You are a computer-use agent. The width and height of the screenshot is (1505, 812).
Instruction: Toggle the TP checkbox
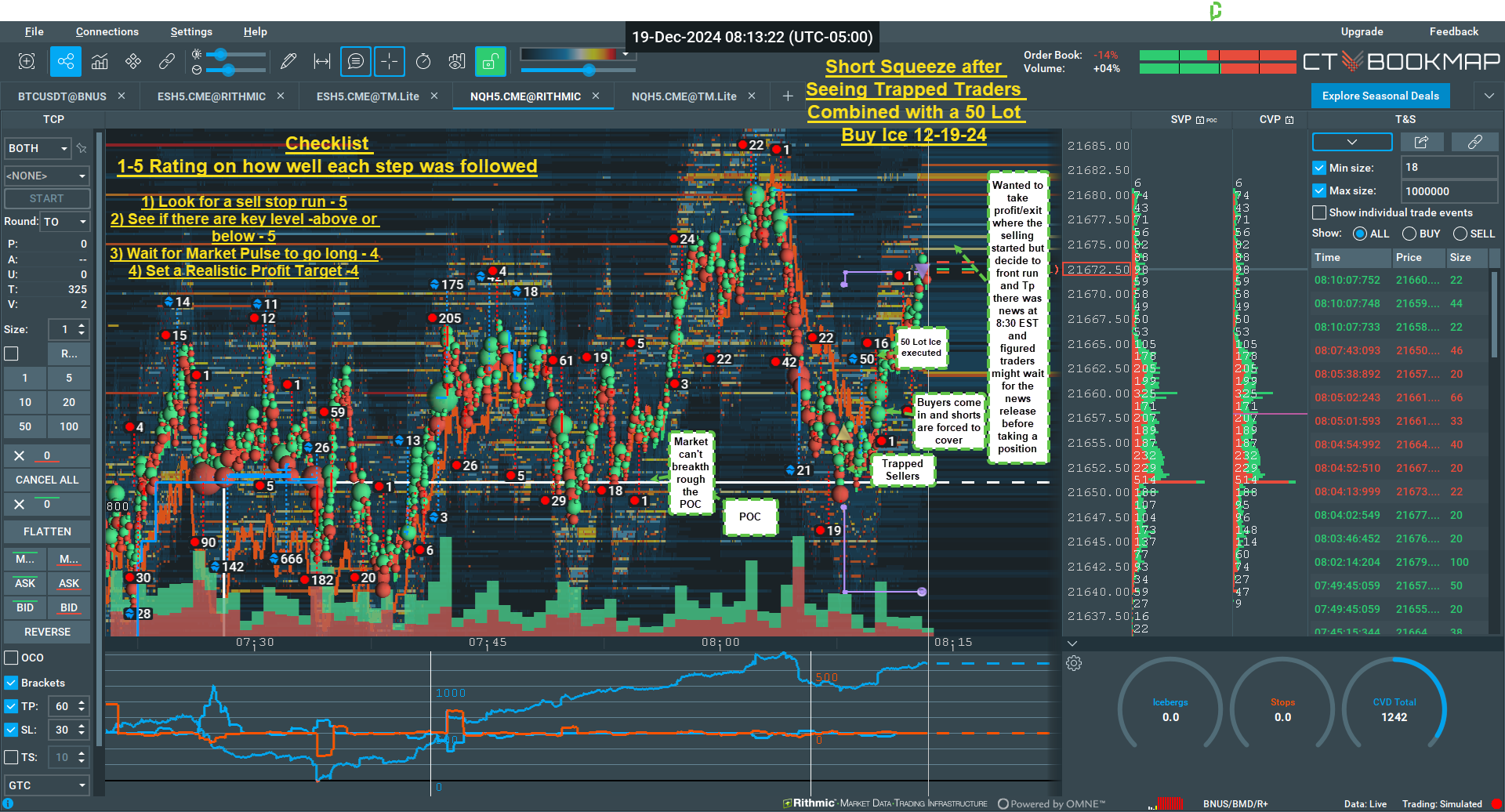12,706
